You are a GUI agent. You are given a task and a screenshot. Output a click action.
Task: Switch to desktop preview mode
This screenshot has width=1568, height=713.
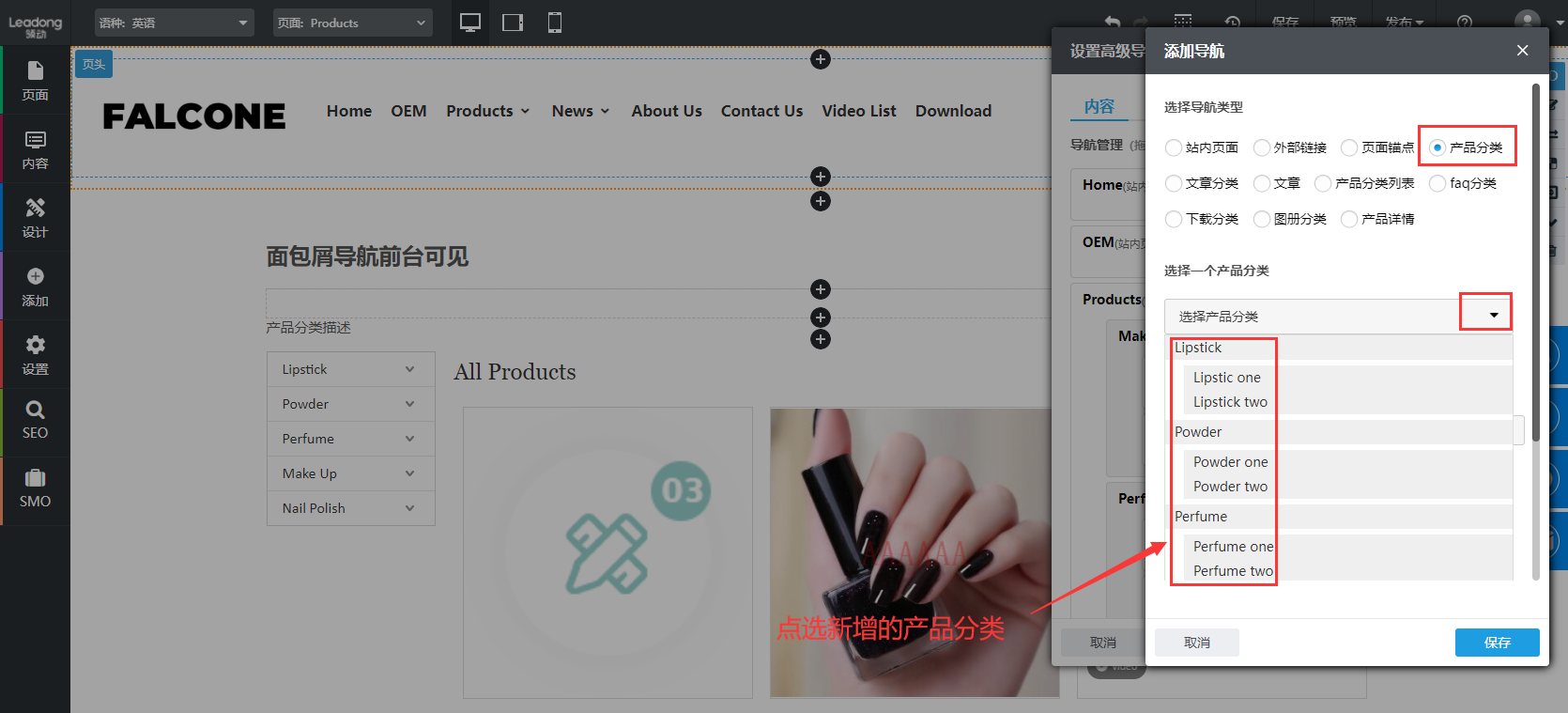pos(470,23)
